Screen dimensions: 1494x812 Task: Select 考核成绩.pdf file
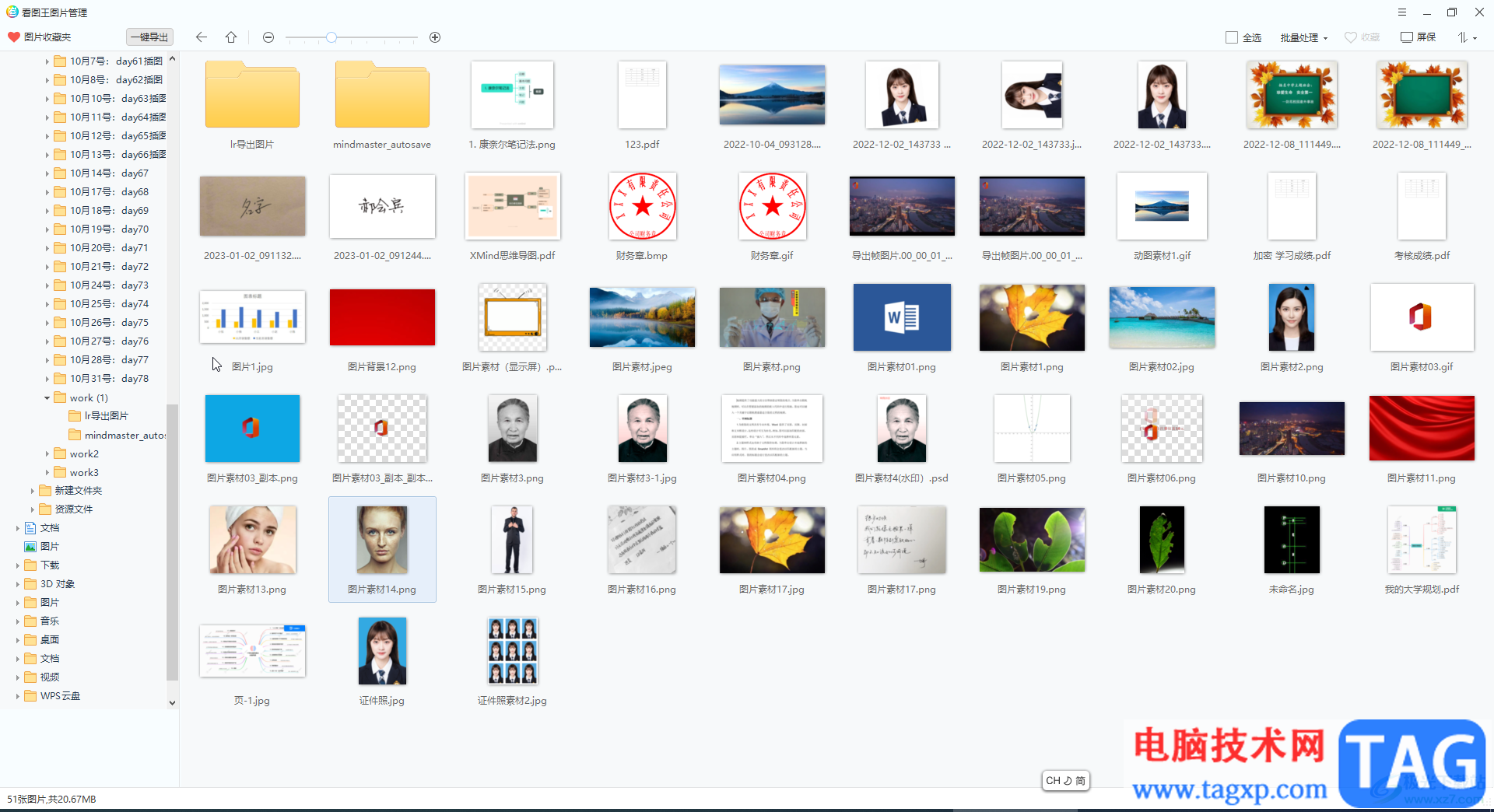coord(1422,206)
